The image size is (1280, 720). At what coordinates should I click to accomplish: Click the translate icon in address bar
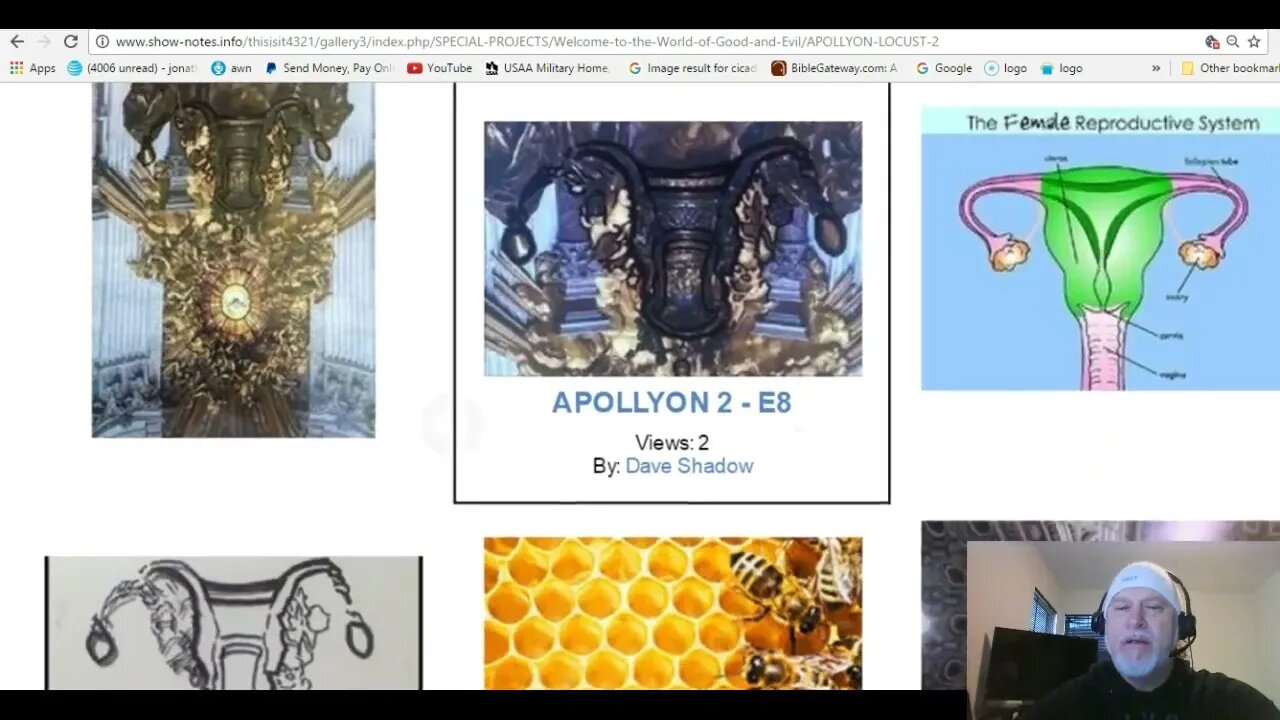1212,42
